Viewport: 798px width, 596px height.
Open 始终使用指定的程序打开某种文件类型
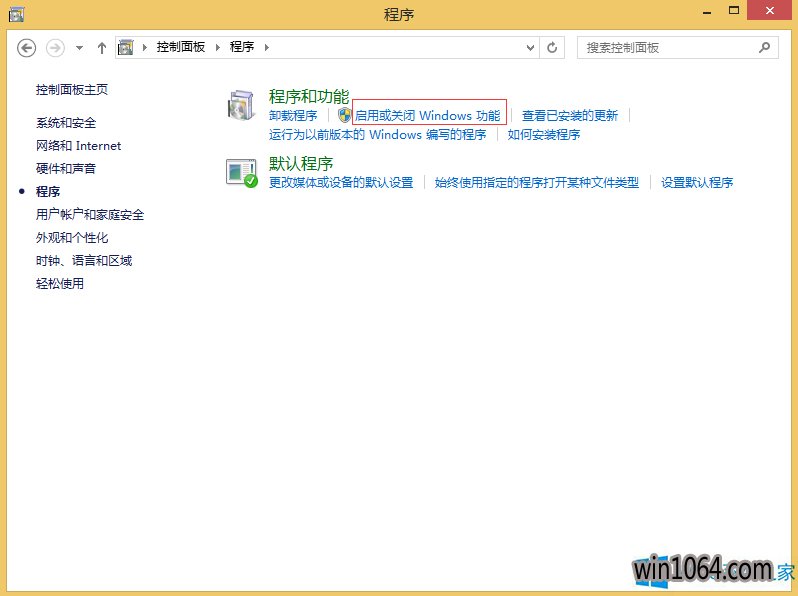point(537,183)
